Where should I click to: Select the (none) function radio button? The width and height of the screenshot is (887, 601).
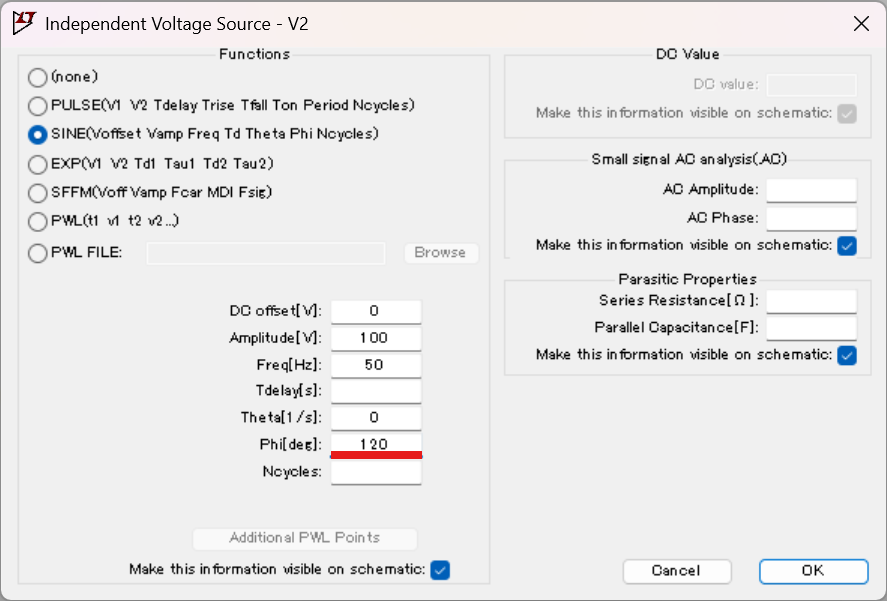tap(37, 78)
